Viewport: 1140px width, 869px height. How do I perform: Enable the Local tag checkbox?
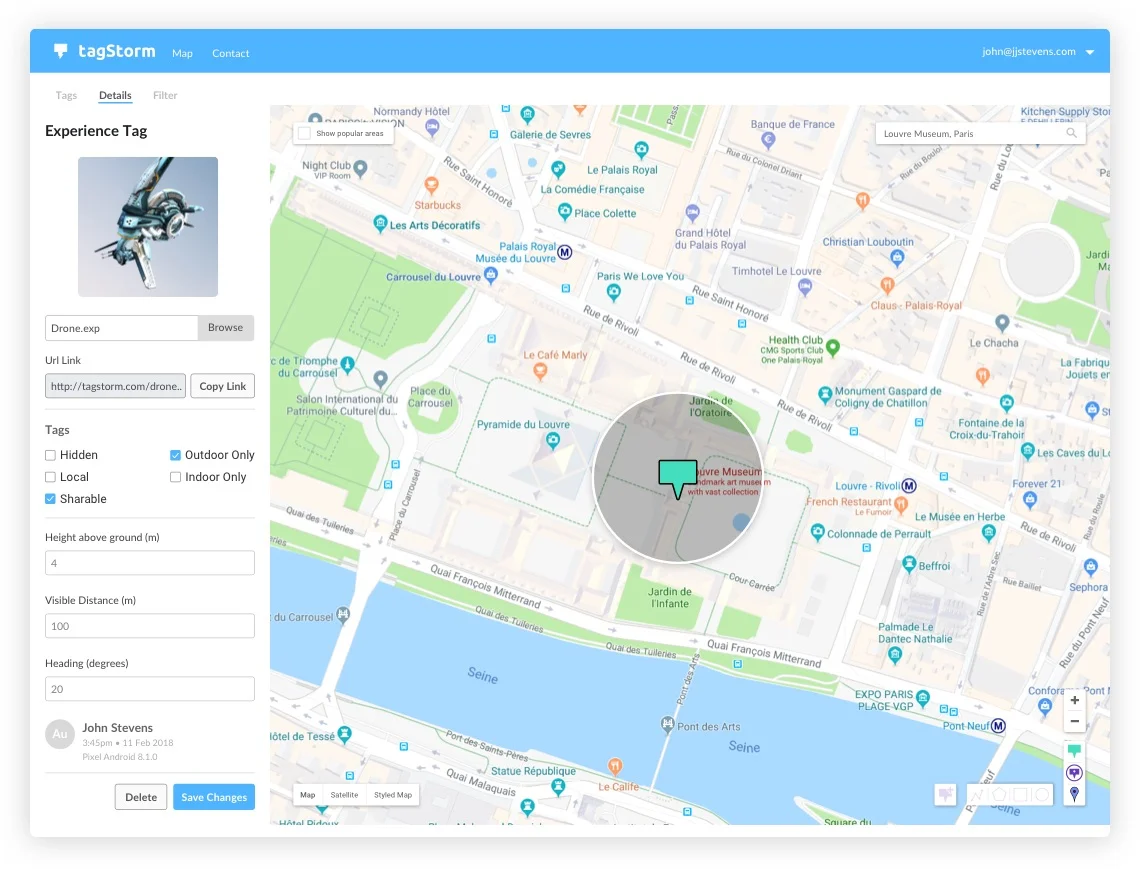pos(50,477)
